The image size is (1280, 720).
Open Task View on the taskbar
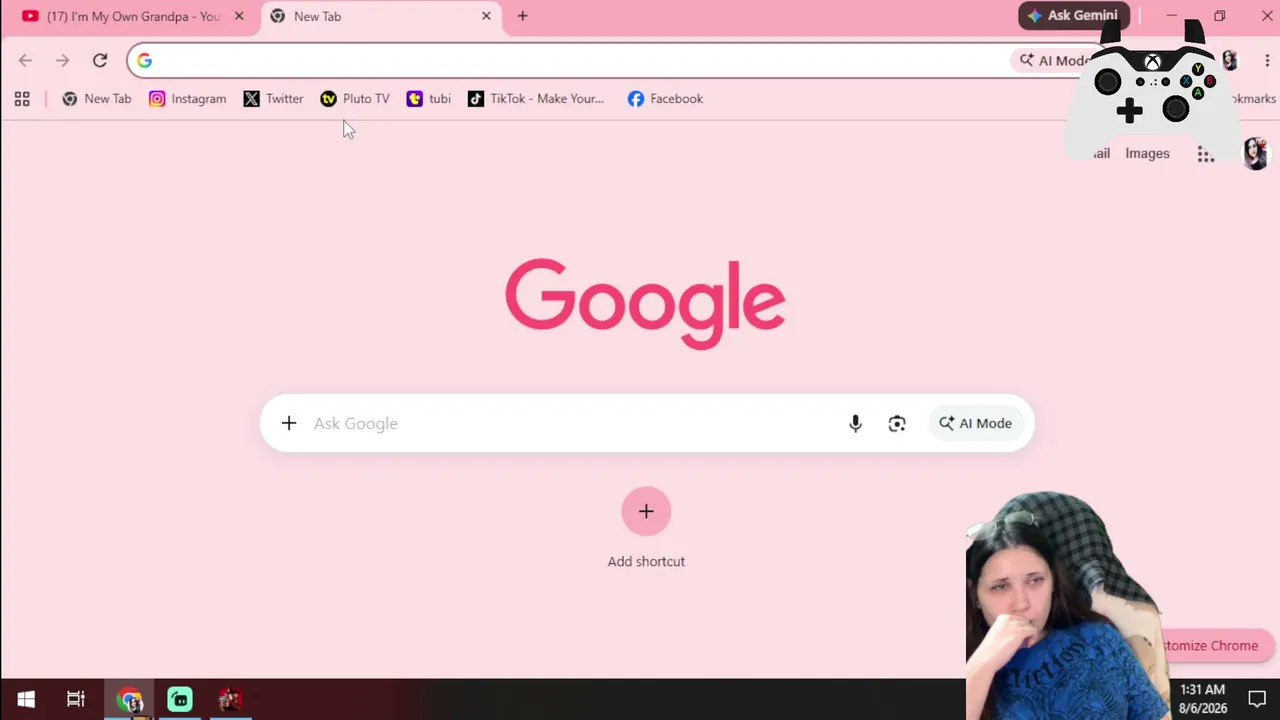76,699
